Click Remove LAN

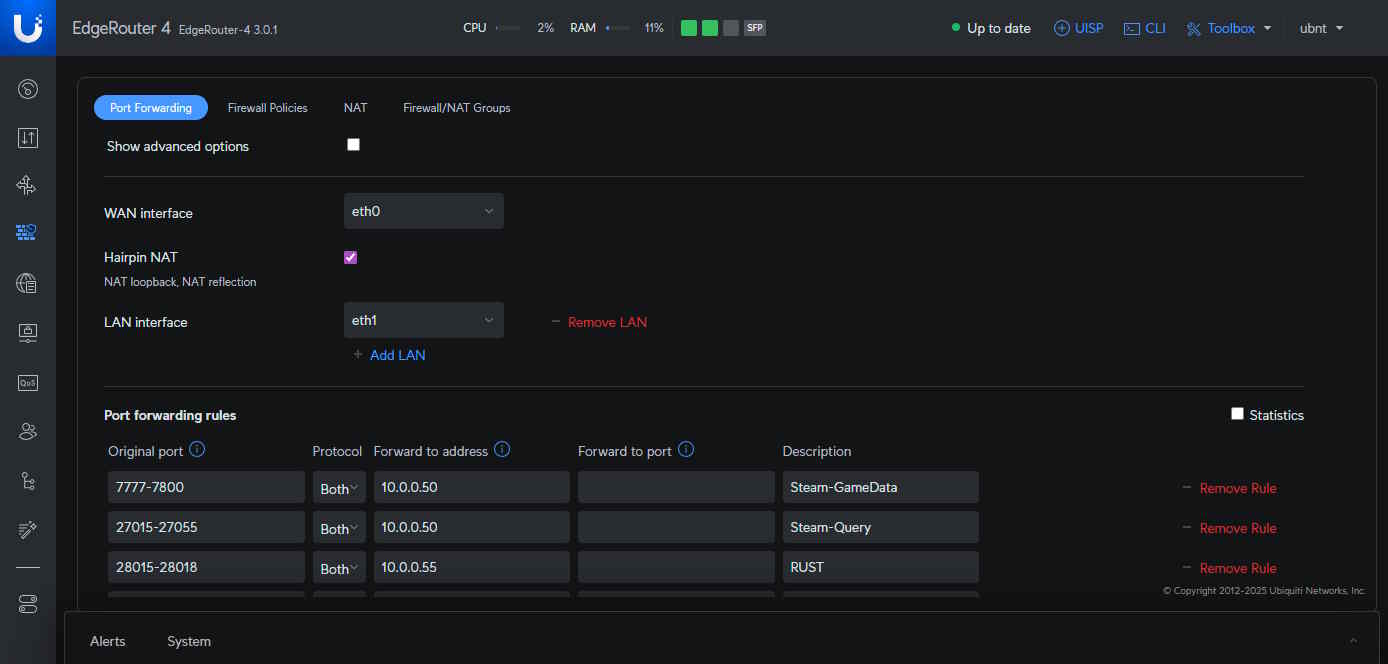[599, 322]
